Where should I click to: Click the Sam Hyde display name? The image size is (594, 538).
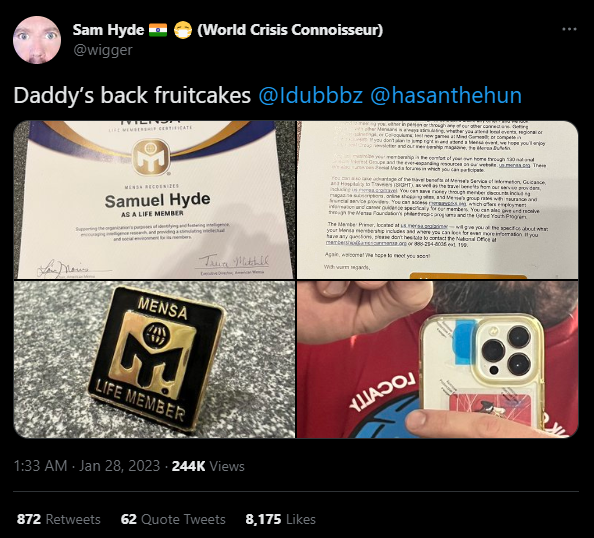[x=108, y=30]
